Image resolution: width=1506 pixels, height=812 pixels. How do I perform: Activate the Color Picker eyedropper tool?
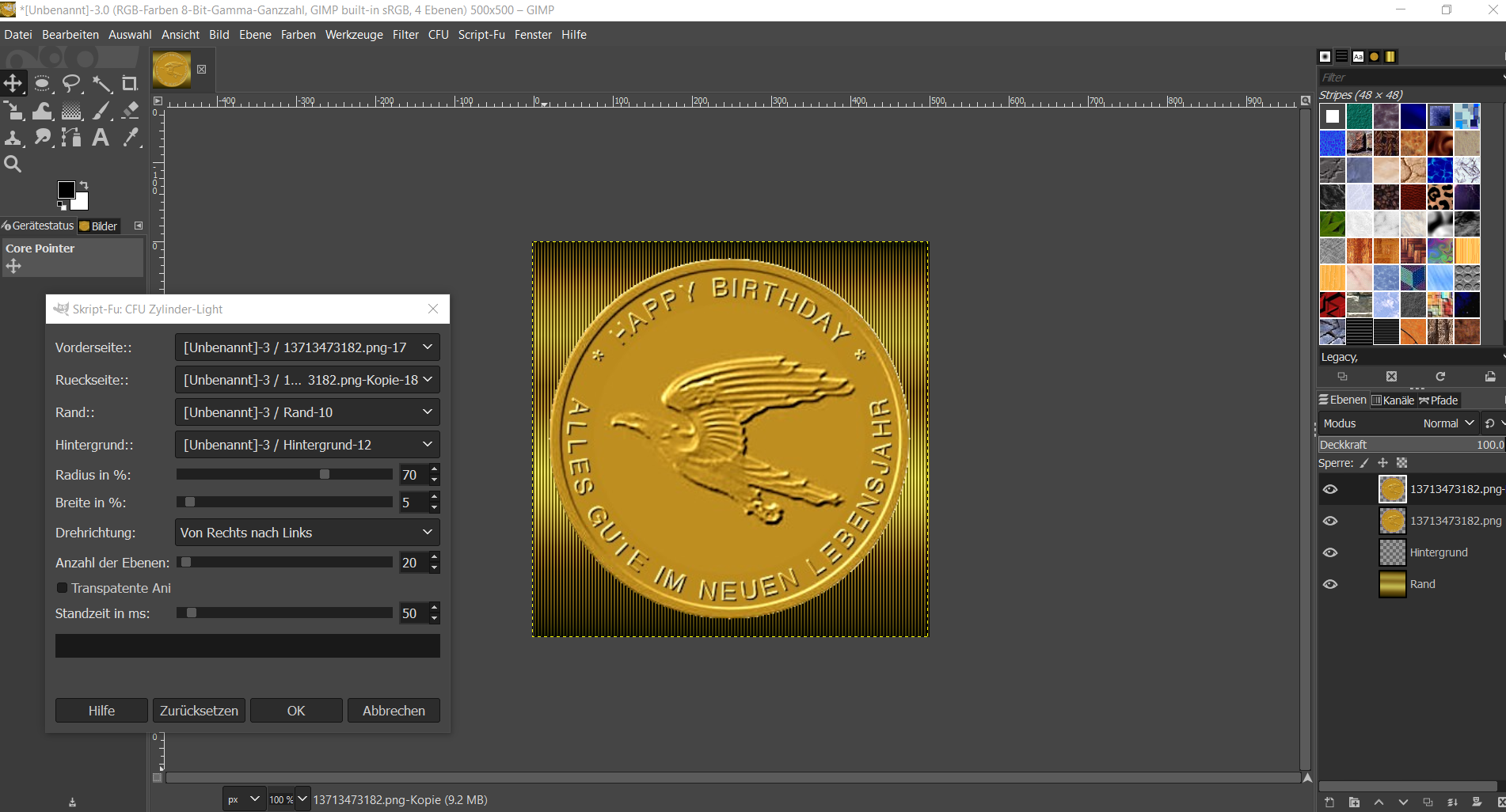(x=131, y=138)
